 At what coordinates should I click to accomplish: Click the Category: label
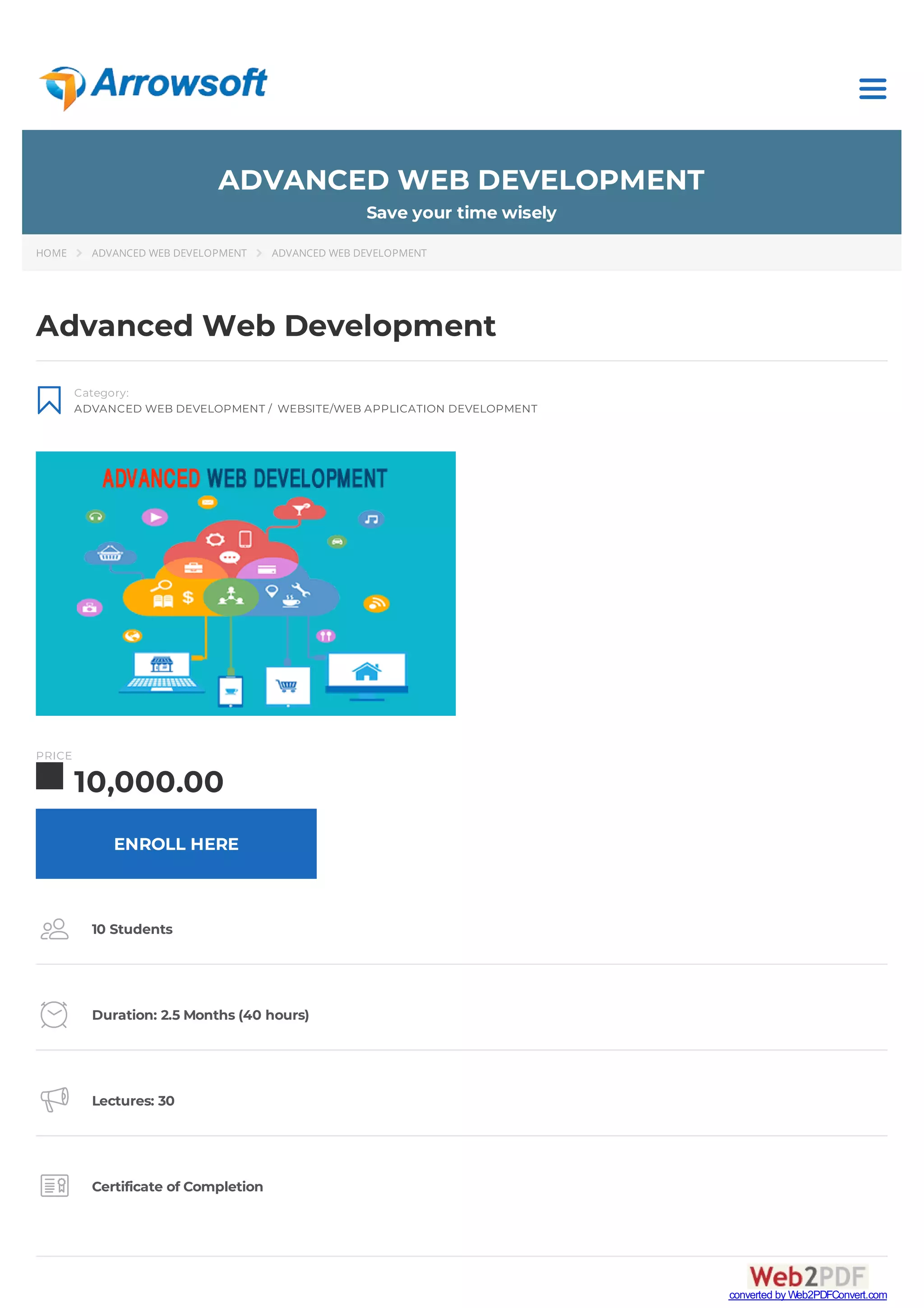pos(102,393)
